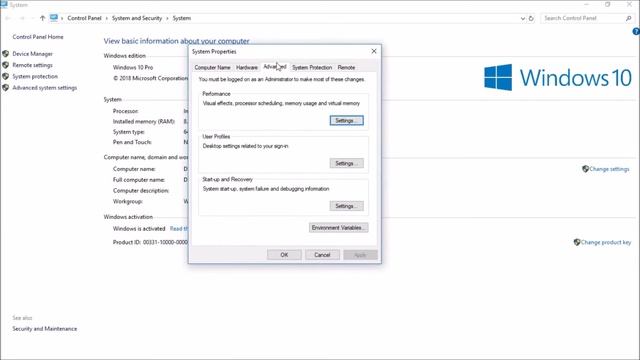Viewport: 640px width, 360px height.
Task: Click shield icon beside Change product key
Action: [x=577, y=242]
